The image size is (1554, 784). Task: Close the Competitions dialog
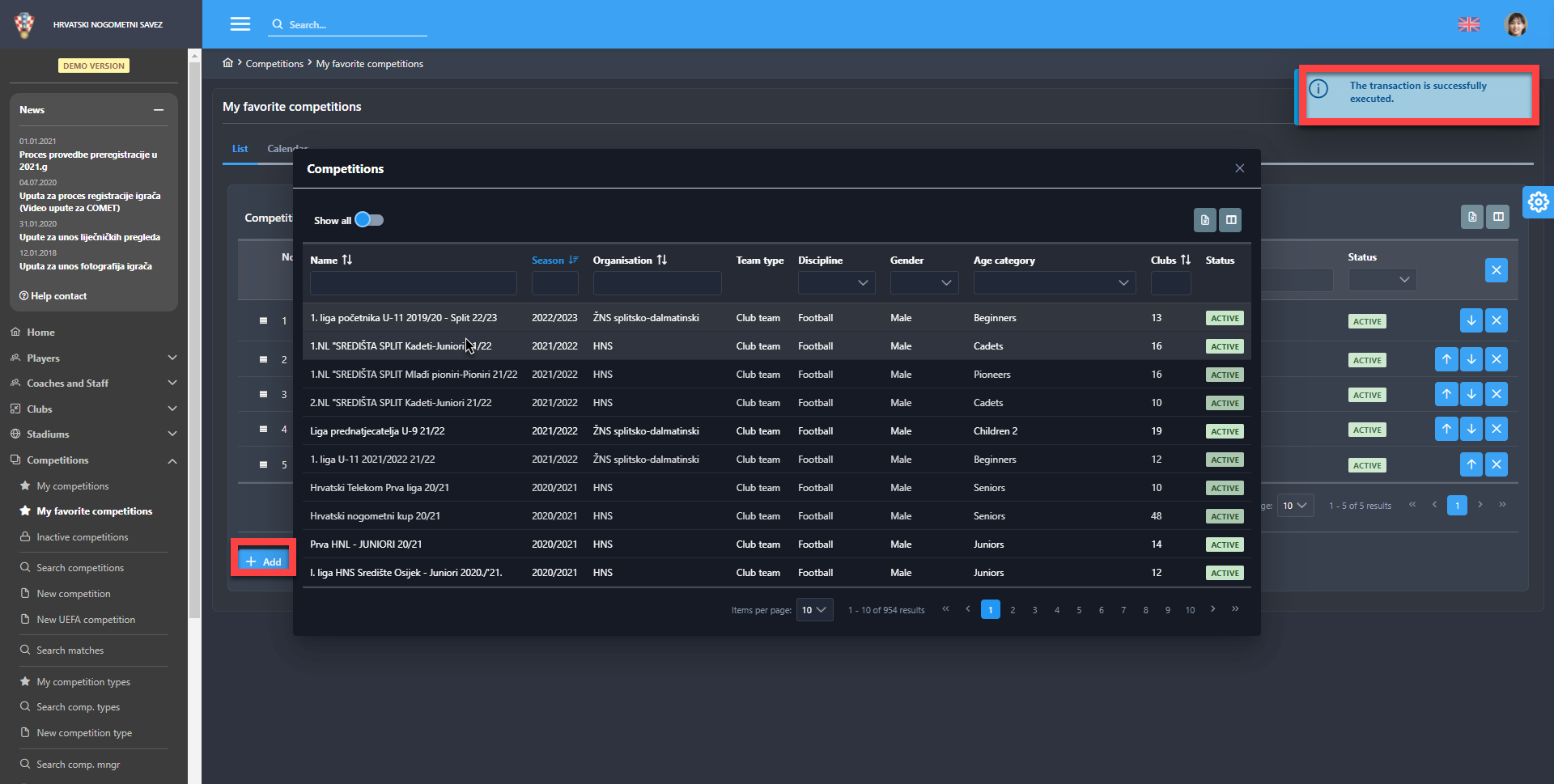coord(1239,168)
